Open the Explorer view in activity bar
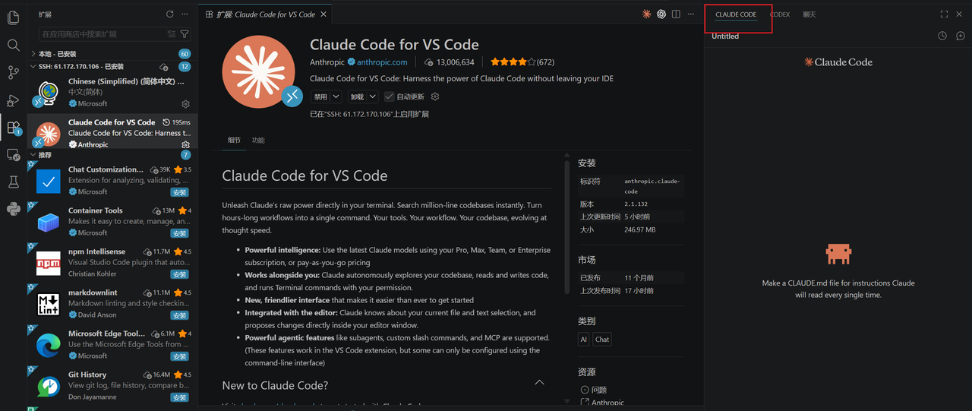This screenshot has width=972, height=411. click(12, 17)
